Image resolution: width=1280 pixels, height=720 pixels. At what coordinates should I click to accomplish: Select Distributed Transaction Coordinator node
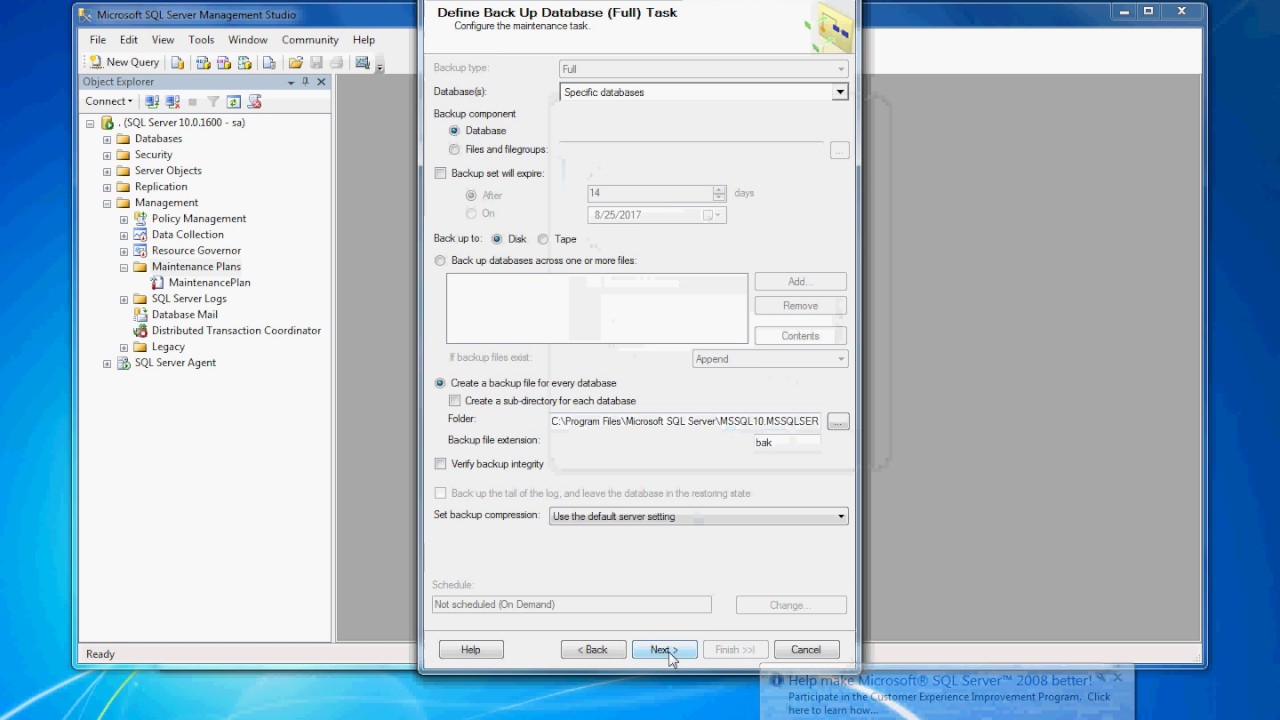[236, 331]
